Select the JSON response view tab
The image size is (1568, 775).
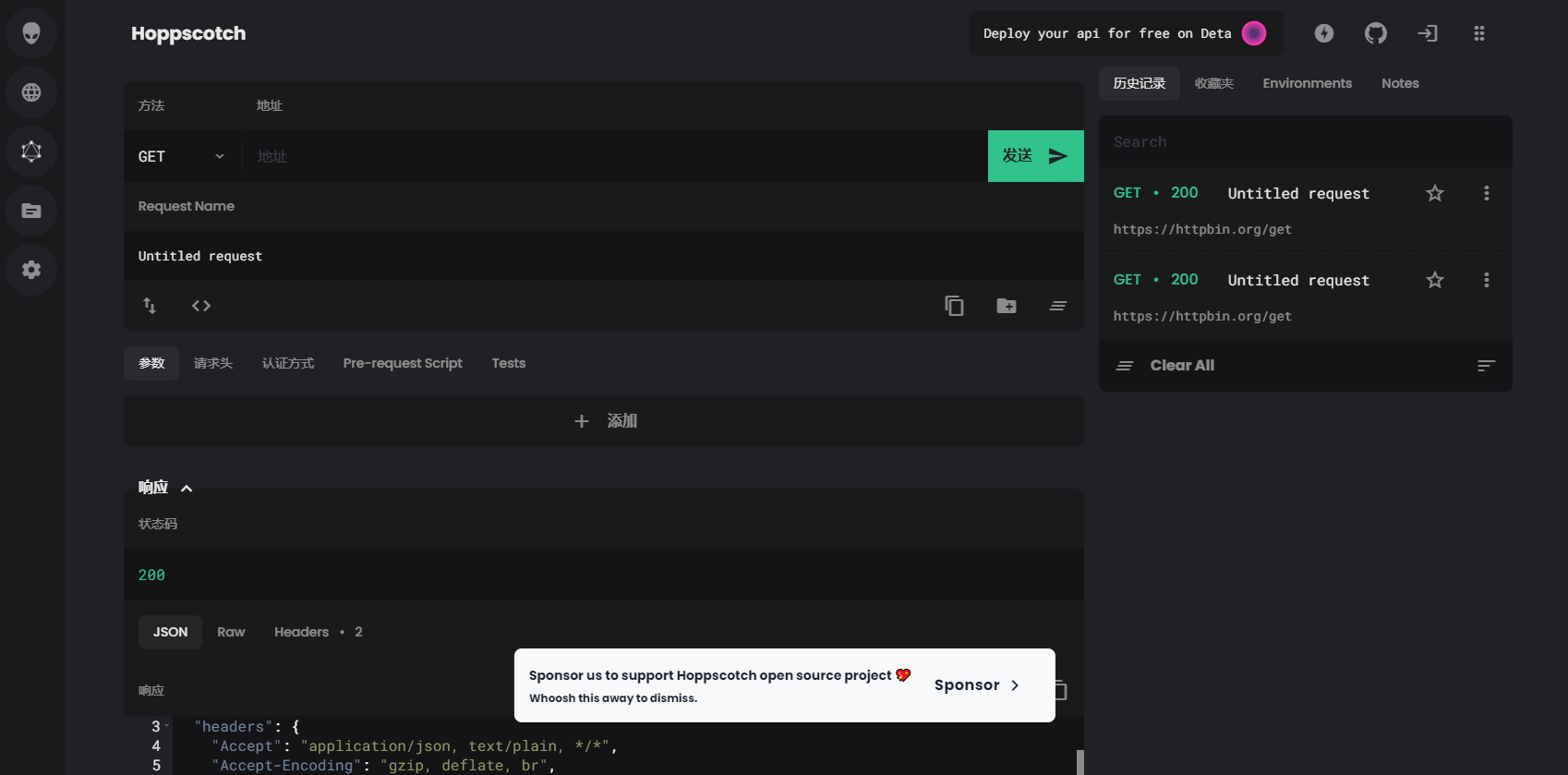pos(170,632)
